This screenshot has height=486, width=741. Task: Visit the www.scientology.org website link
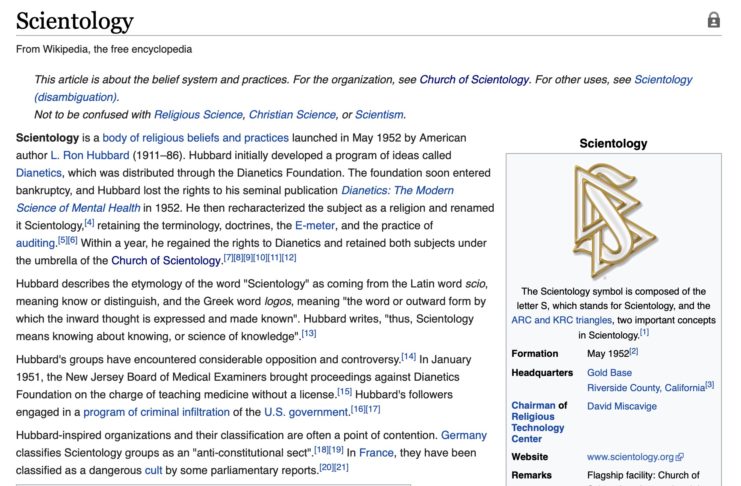click(630, 457)
